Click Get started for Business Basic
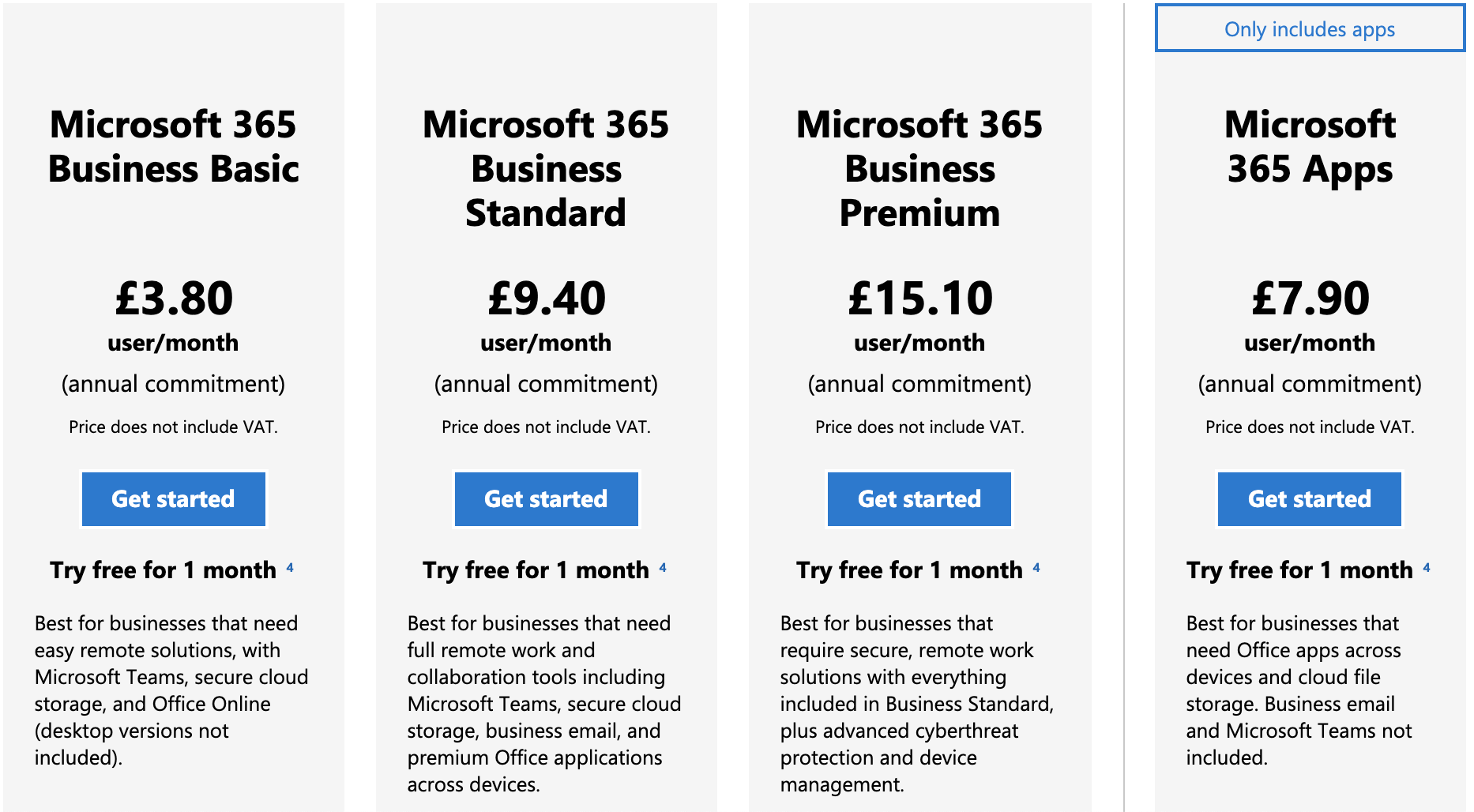Viewport: 1474px width, 812px height. pos(173,499)
